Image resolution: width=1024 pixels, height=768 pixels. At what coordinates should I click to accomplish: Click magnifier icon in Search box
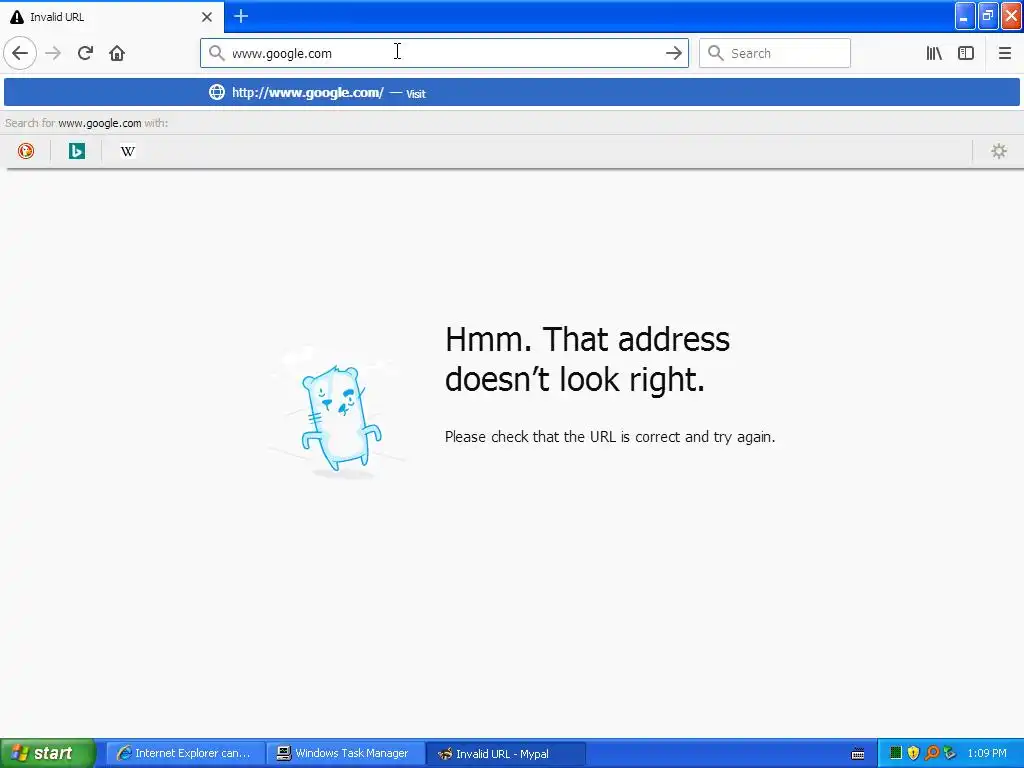716,53
